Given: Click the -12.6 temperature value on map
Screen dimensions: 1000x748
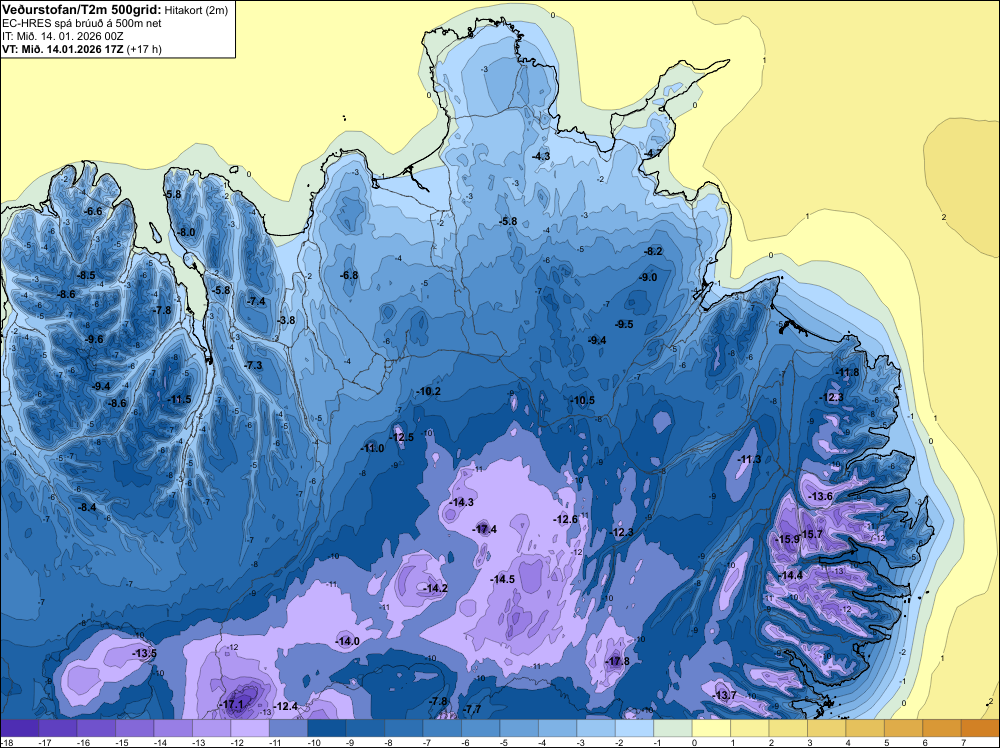Looking at the screenshot, I should (565, 519).
